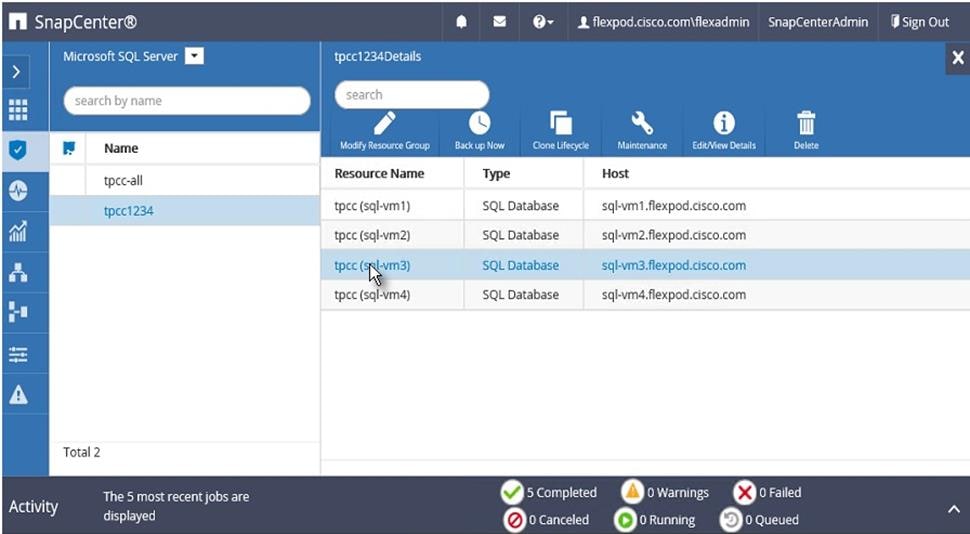The width and height of the screenshot is (970, 534).
Task: Click the Maintenance wrench button
Action: point(642,131)
